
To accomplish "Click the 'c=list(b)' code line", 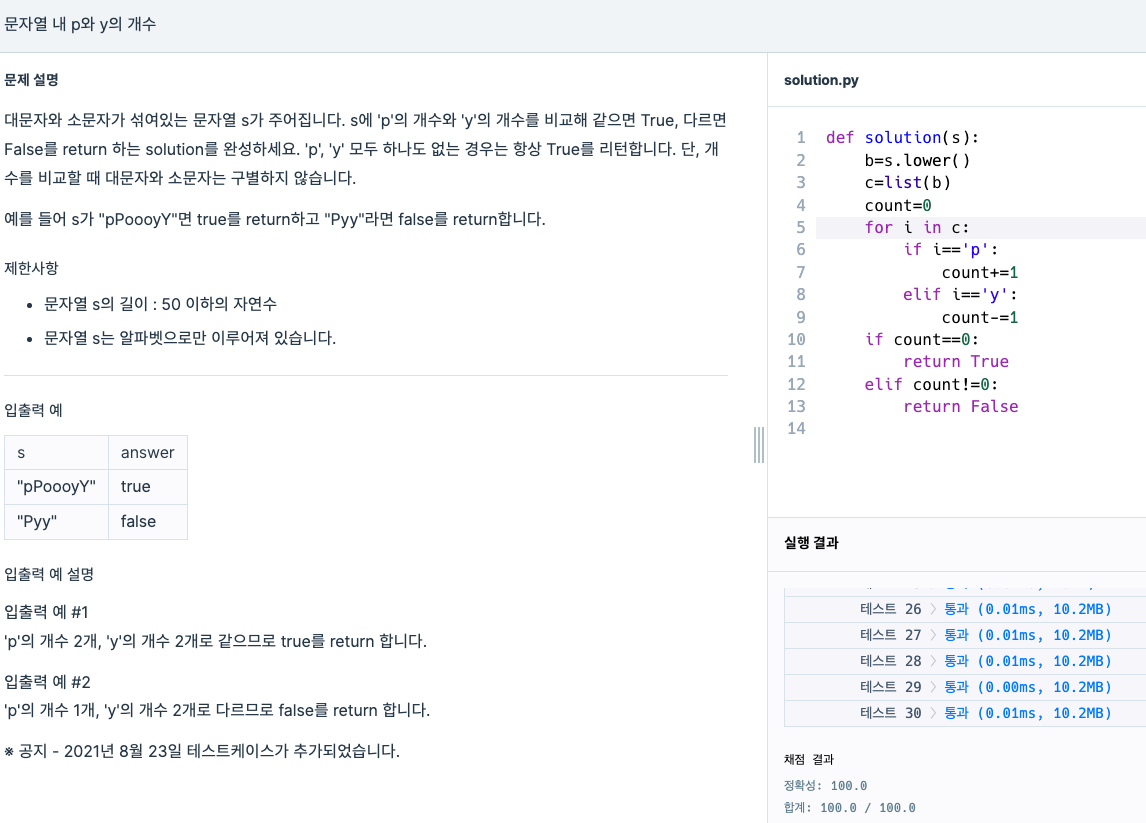I will tap(908, 183).
